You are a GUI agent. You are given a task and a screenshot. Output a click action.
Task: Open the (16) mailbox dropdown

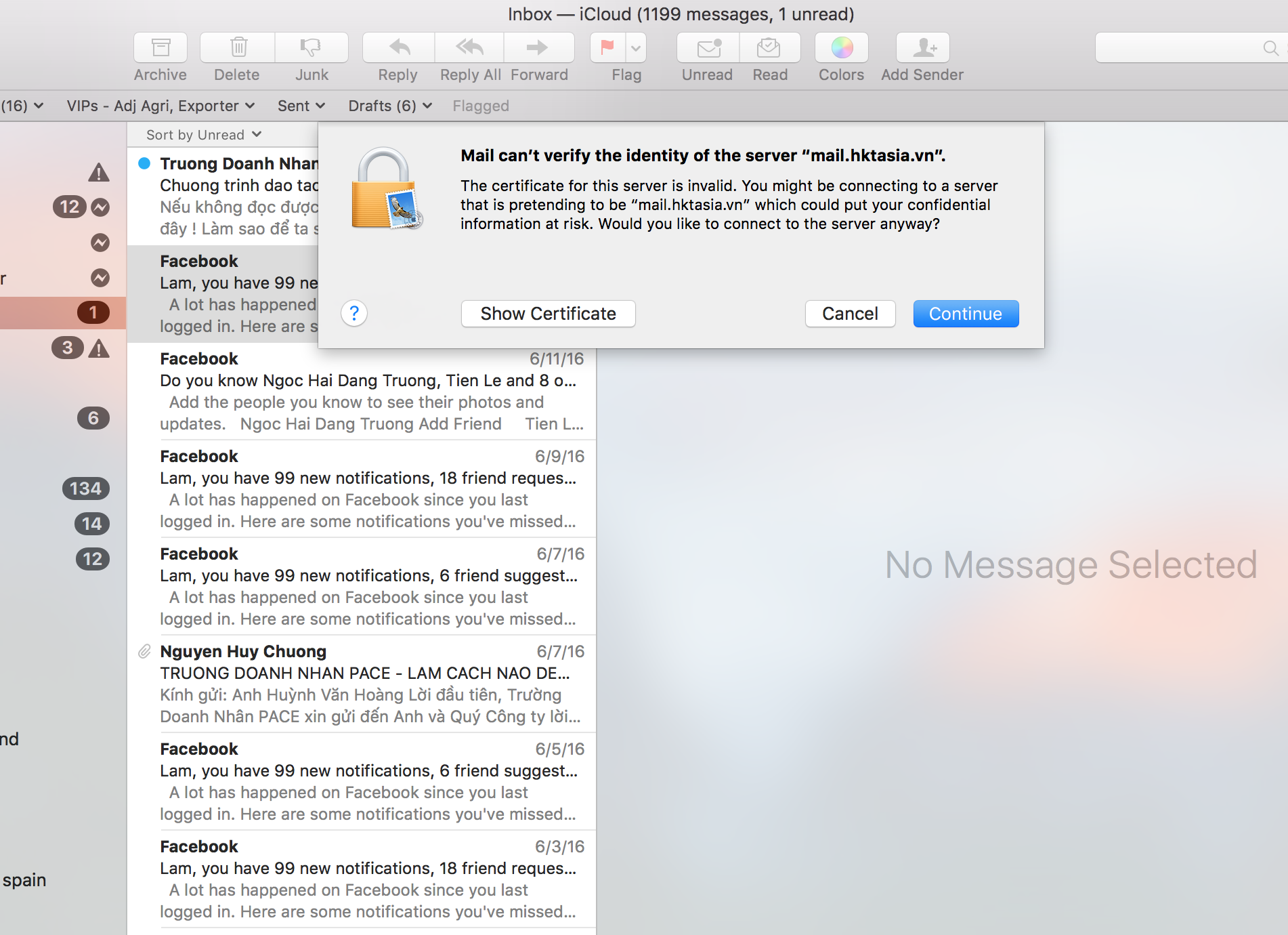[x=22, y=106]
